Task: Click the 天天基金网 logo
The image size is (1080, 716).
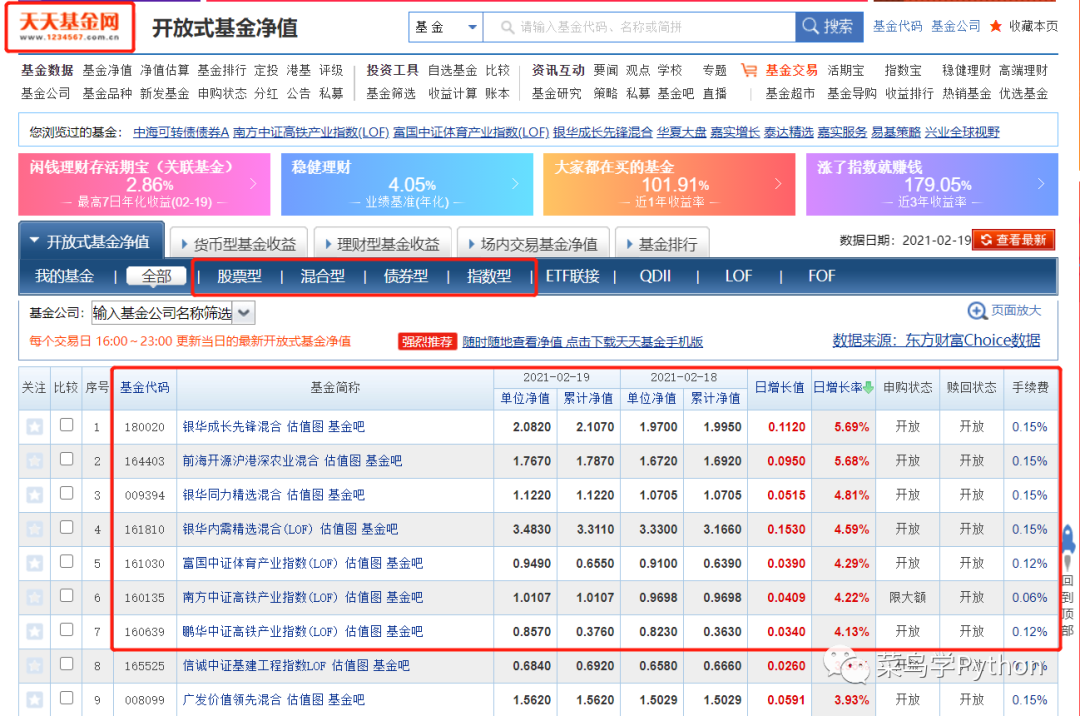Action: (70, 27)
